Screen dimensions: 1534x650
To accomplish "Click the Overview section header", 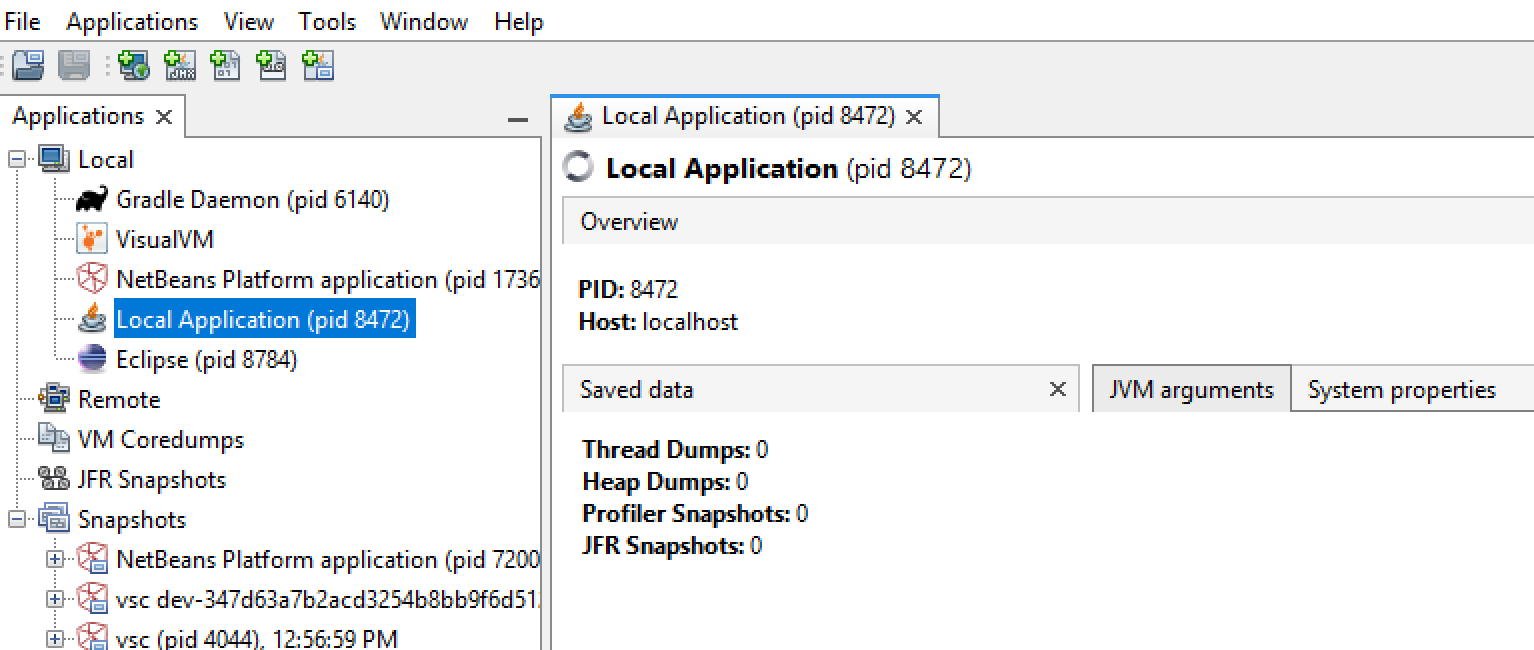I will click(1047, 222).
